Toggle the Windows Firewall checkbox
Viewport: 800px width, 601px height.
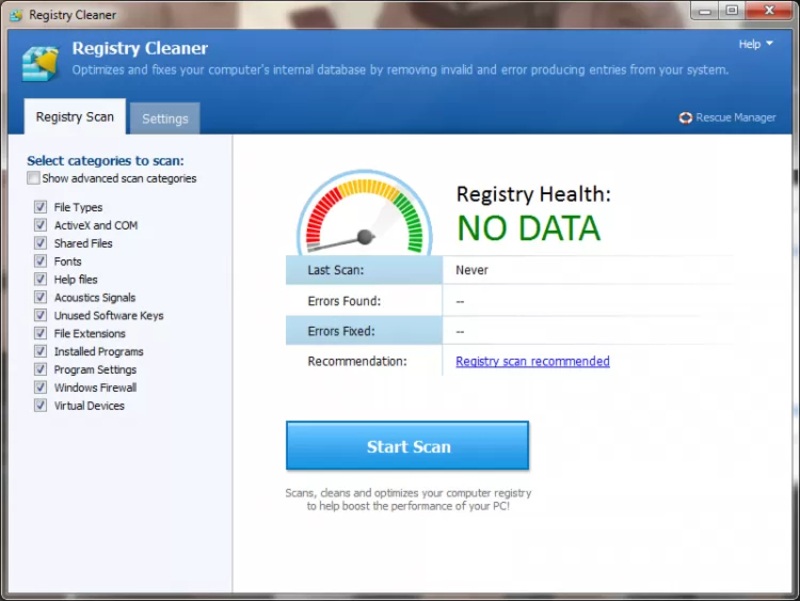[41, 387]
